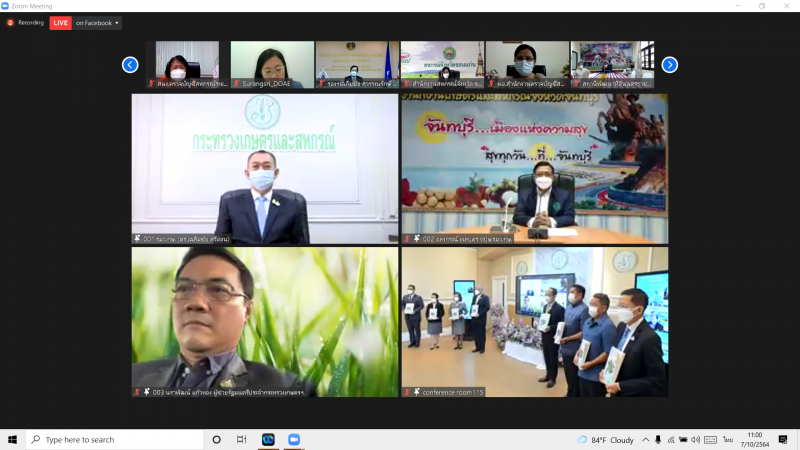Select the thumbnail of the woman in the blue mask
The width and height of the screenshot is (800, 450).
pos(527,64)
